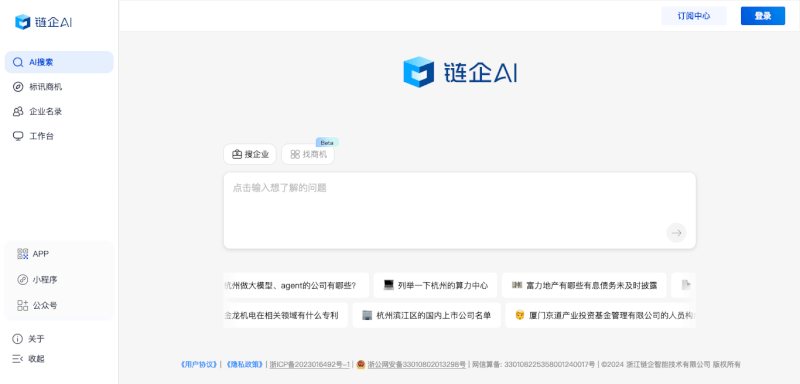Choose suggestion about 大模型、agent的公司
Viewport: 800px width, 384px height.
point(296,285)
